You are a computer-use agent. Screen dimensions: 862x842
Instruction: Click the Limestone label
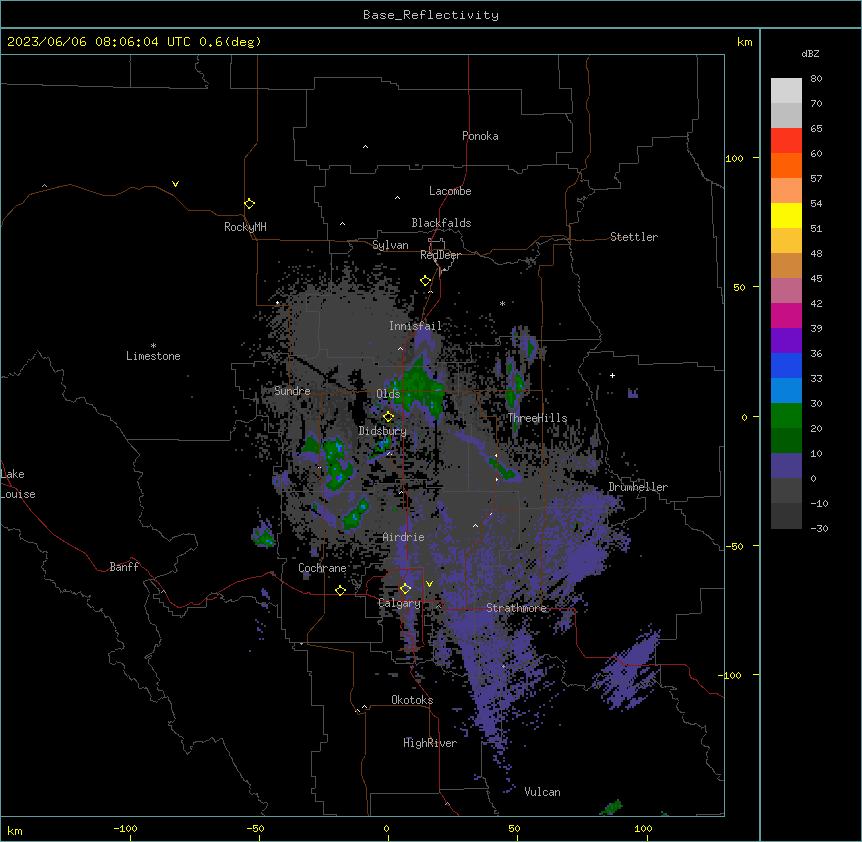click(x=153, y=356)
